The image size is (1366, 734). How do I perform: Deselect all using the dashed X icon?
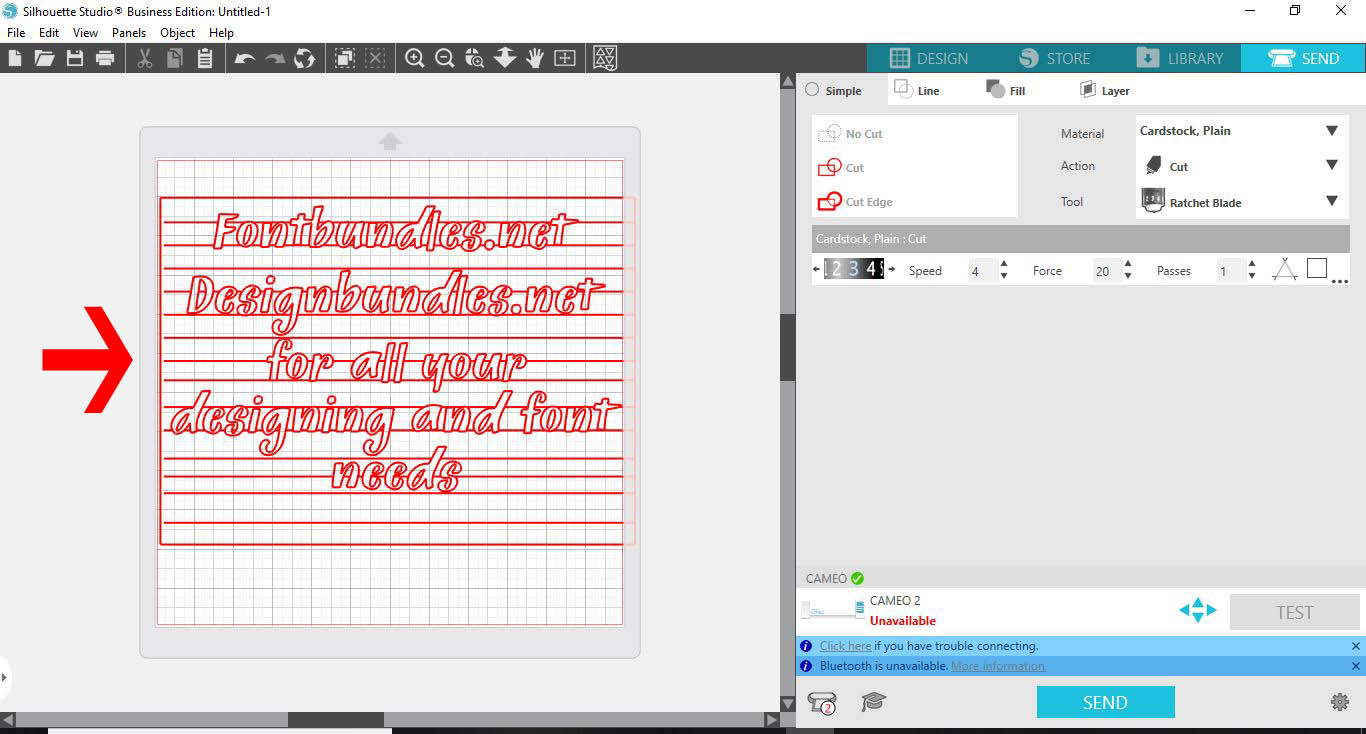tap(375, 58)
